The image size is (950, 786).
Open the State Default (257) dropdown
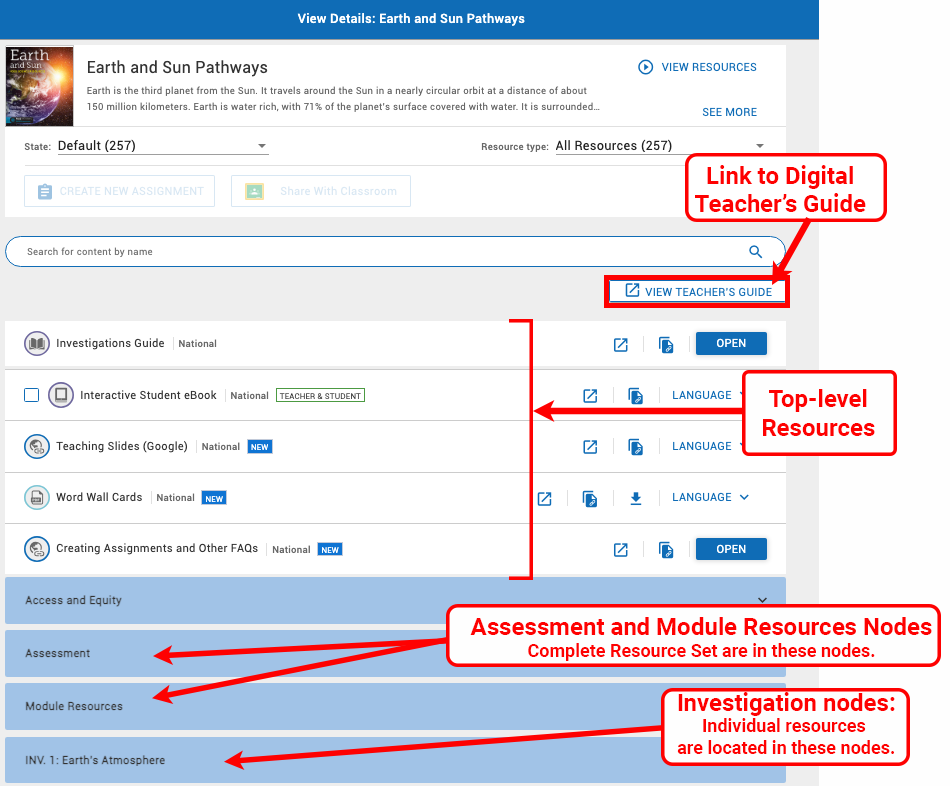click(162, 146)
